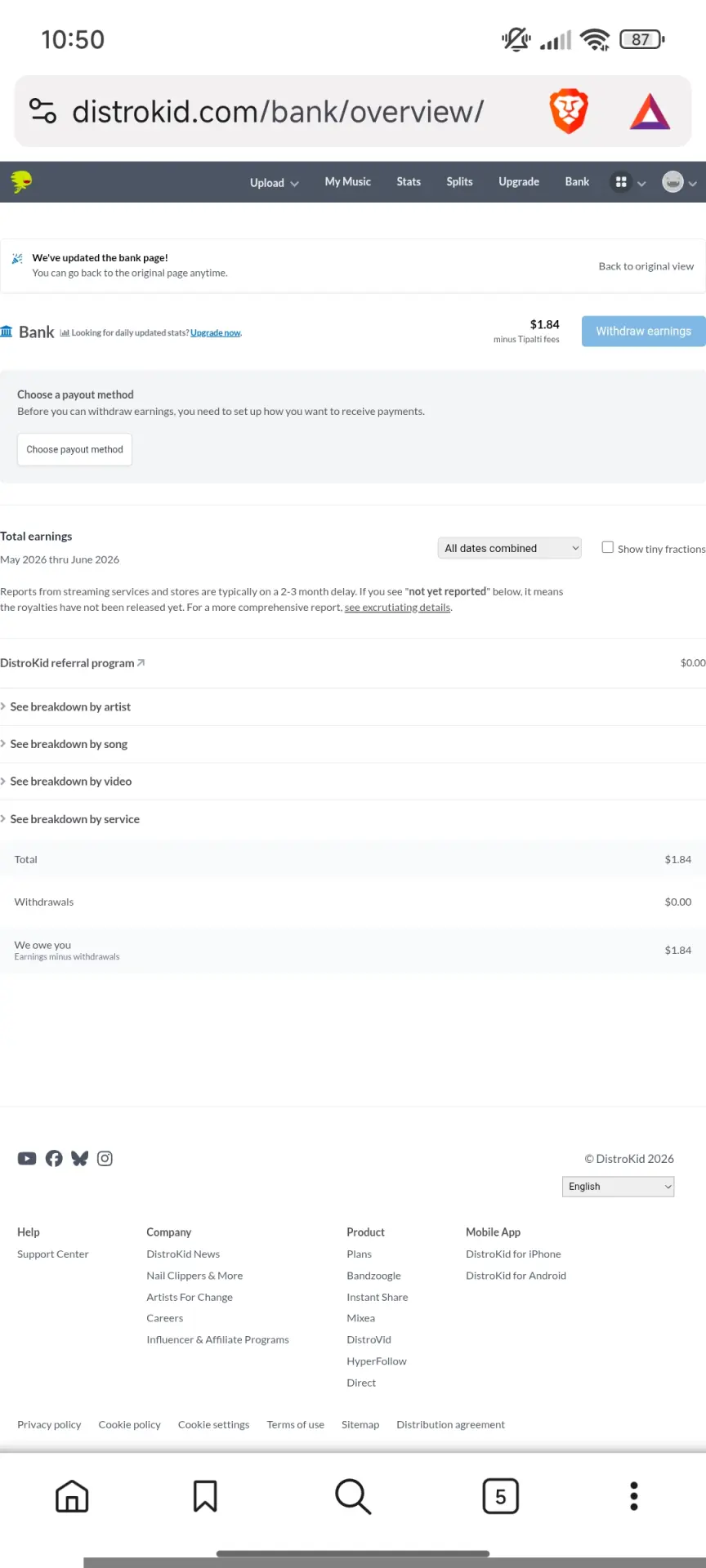Screen dimensions: 706x1568
Task: Open the Cookie settings link
Action: 213,1424
